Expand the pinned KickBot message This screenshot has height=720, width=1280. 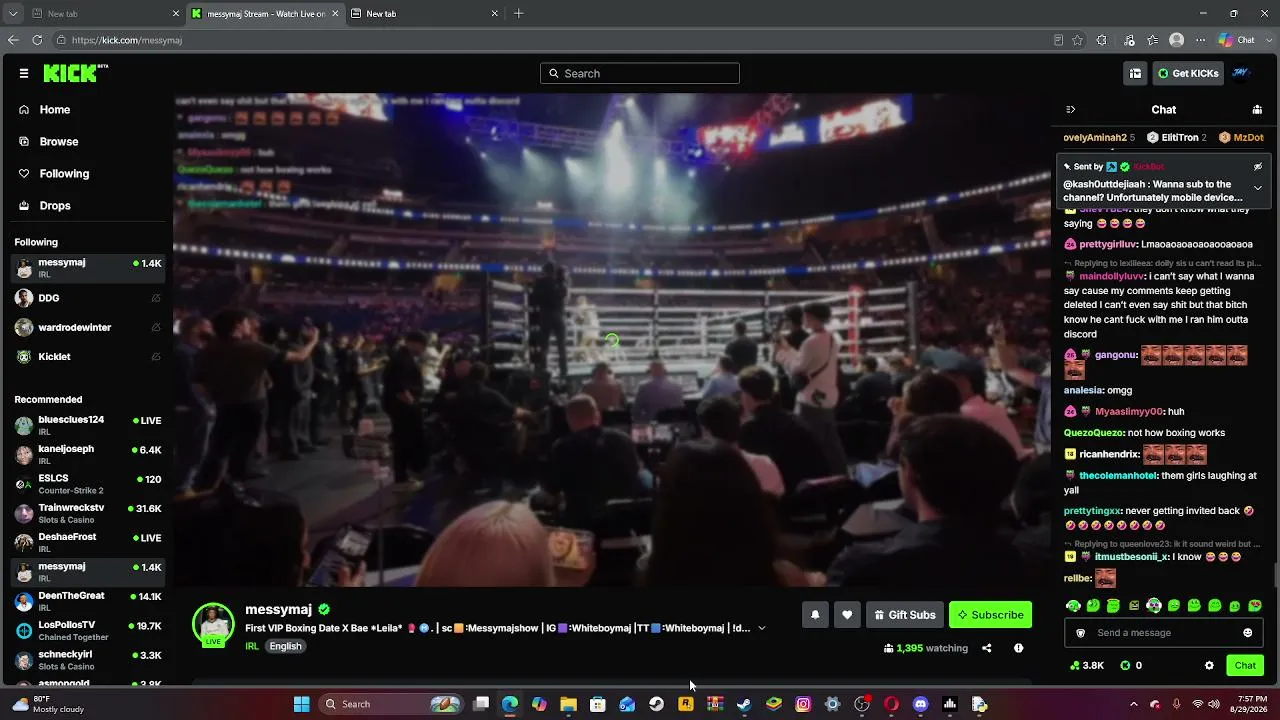(x=1258, y=188)
